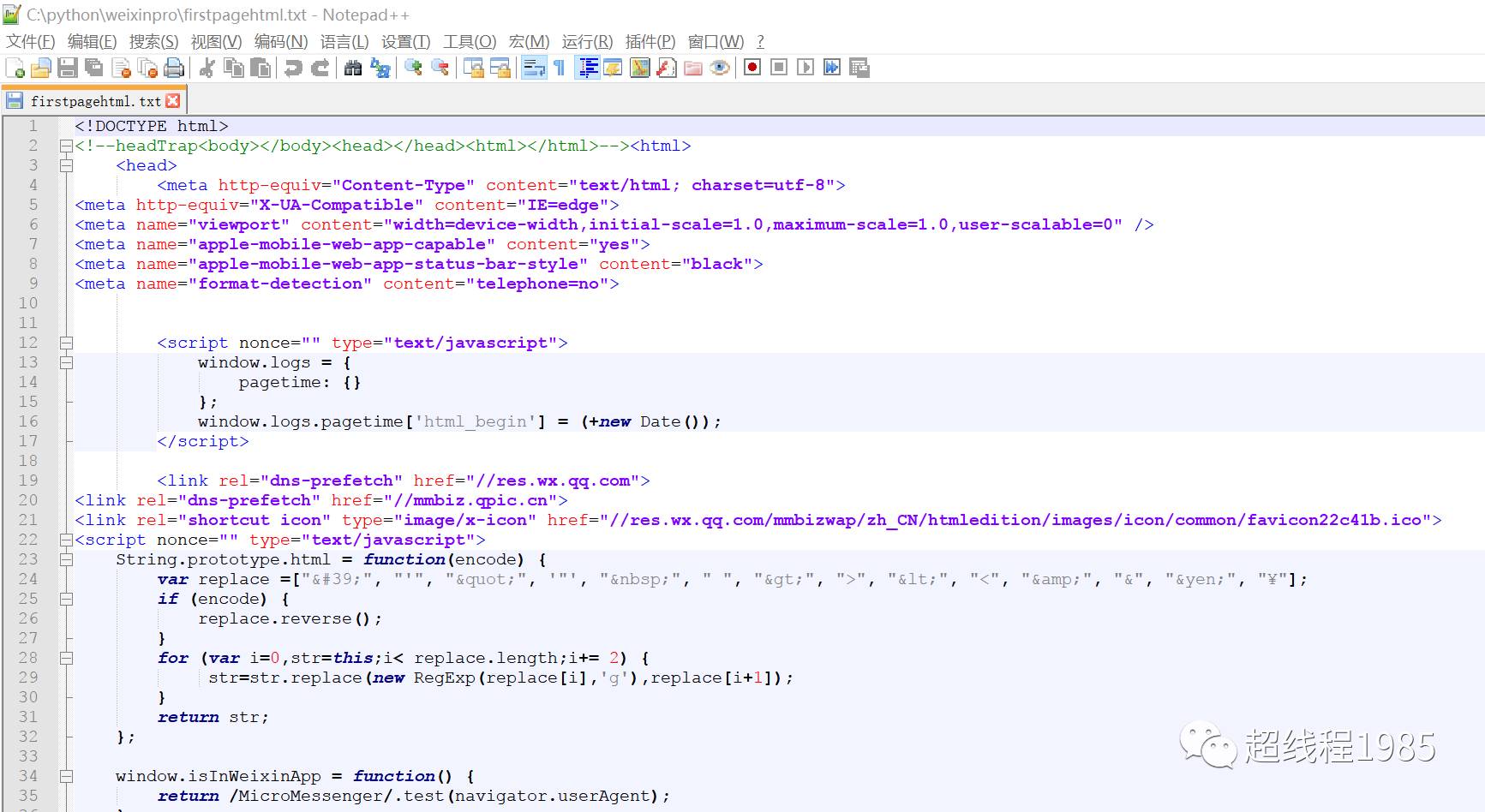Collapse the script block at line 12
Screen dimensions: 1485x812
click(x=66, y=343)
